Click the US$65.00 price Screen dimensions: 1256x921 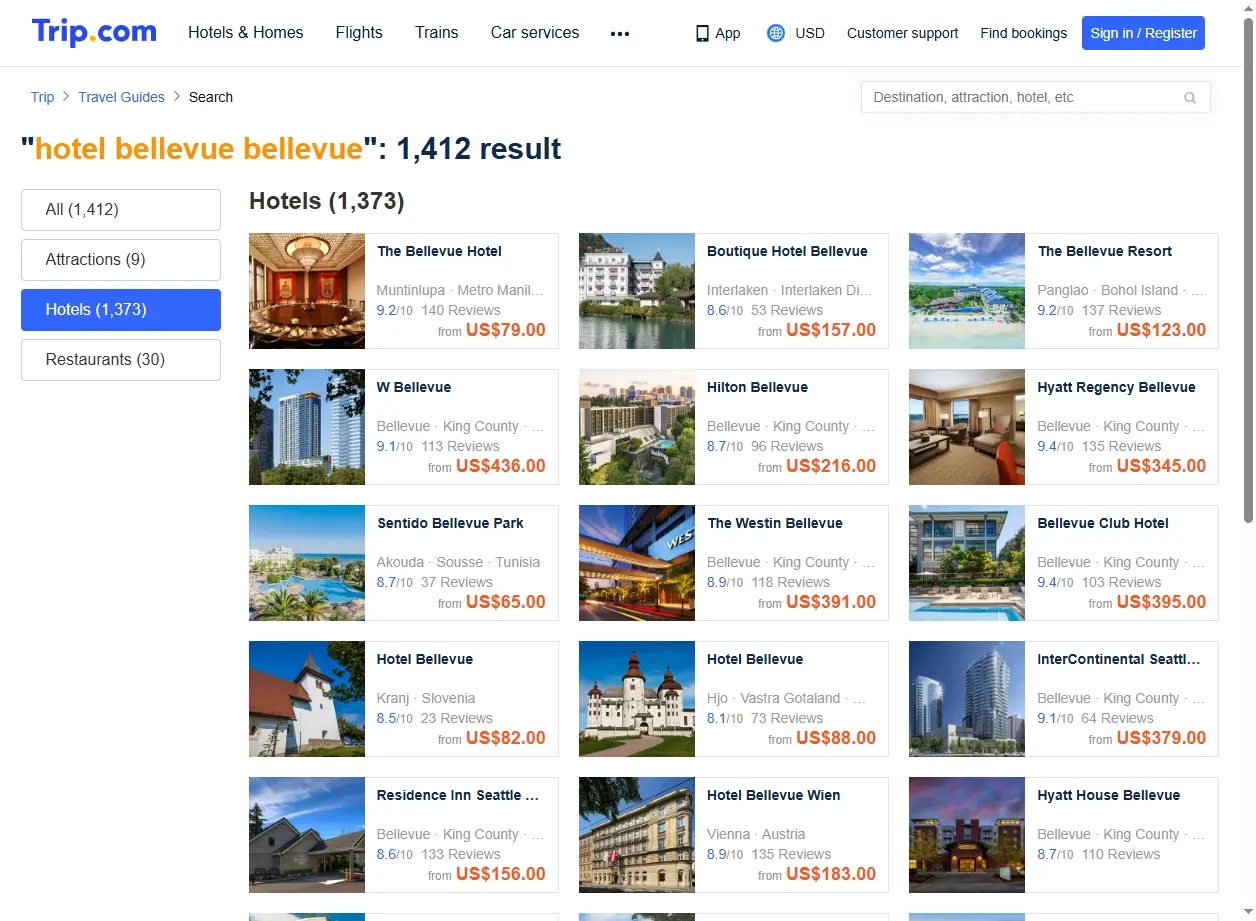click(x=506, y=602)
